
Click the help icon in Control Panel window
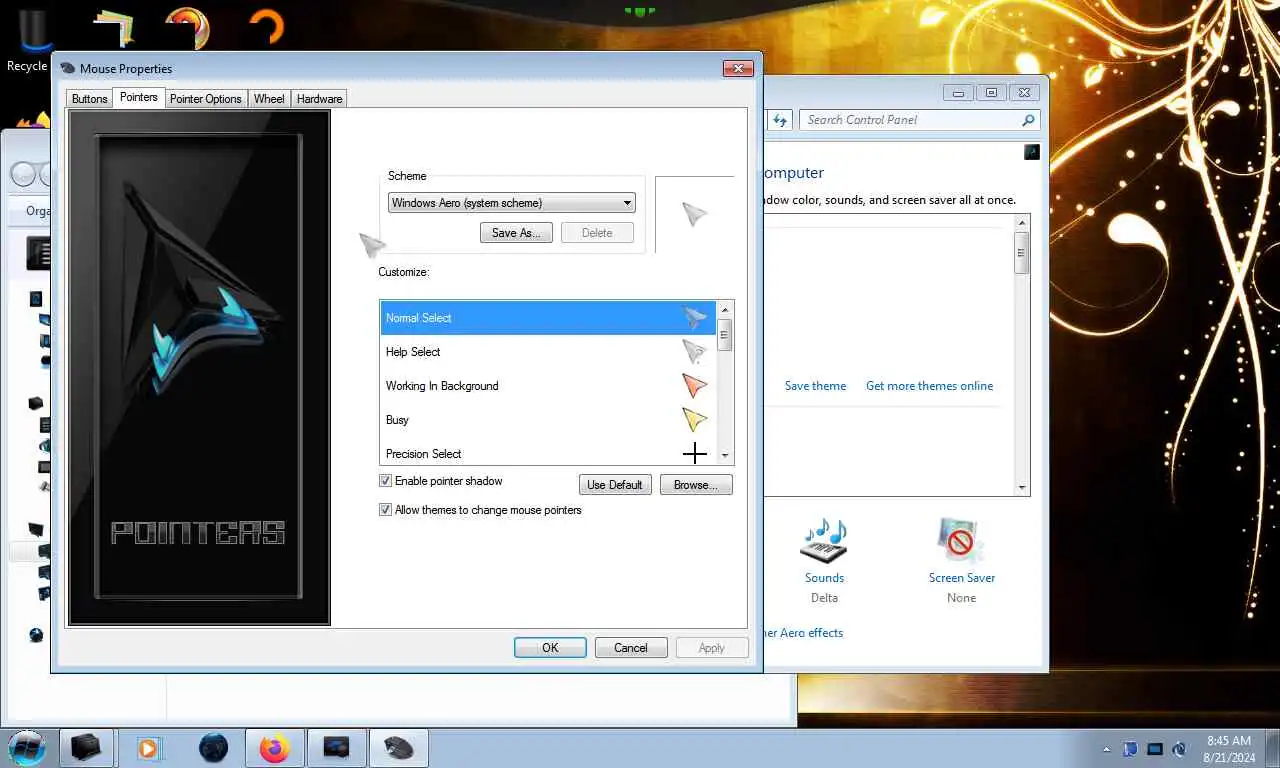coord(1032,152)
